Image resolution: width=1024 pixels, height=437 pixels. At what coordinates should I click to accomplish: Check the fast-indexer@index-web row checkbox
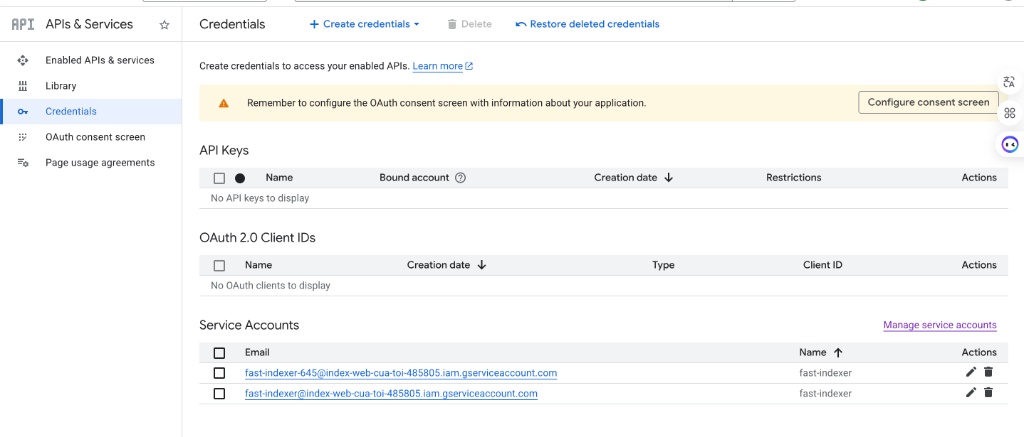pos(219,393)
